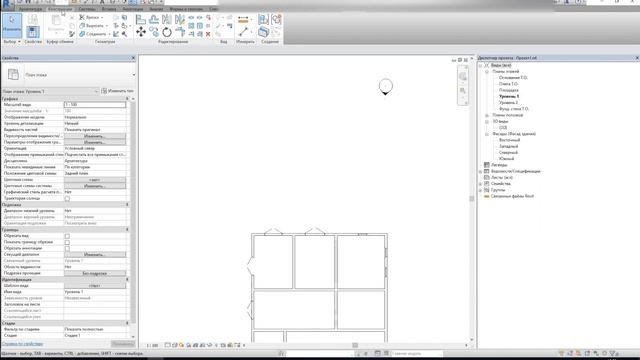Click the orange measure icon in Измерить
640x360 pixels.
(x=243, y=19)
